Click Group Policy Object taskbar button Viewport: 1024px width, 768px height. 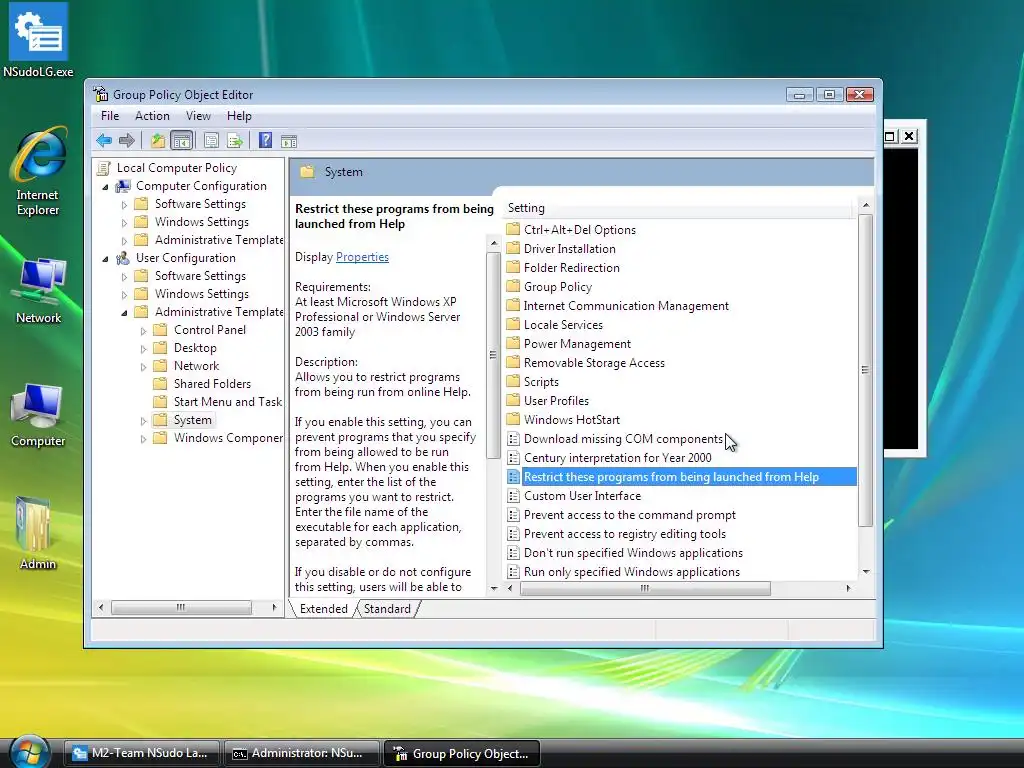[x=462, y=753]
